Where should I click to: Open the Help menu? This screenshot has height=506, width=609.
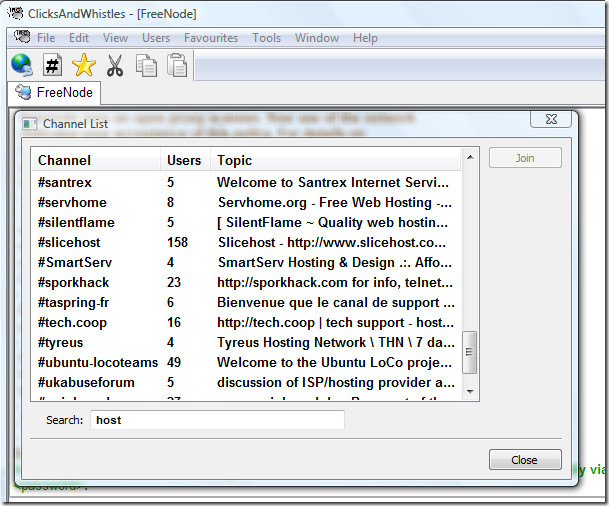tap(365, 38)
